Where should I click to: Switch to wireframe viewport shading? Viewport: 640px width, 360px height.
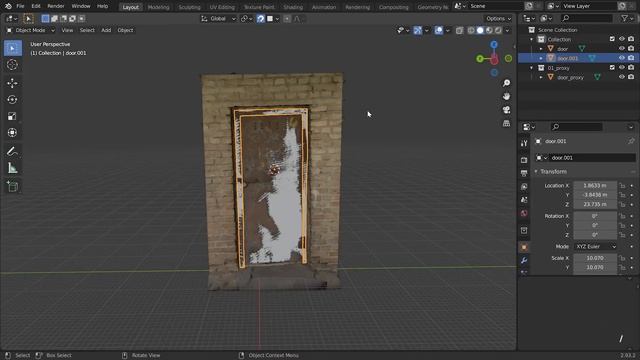[471, 30]
